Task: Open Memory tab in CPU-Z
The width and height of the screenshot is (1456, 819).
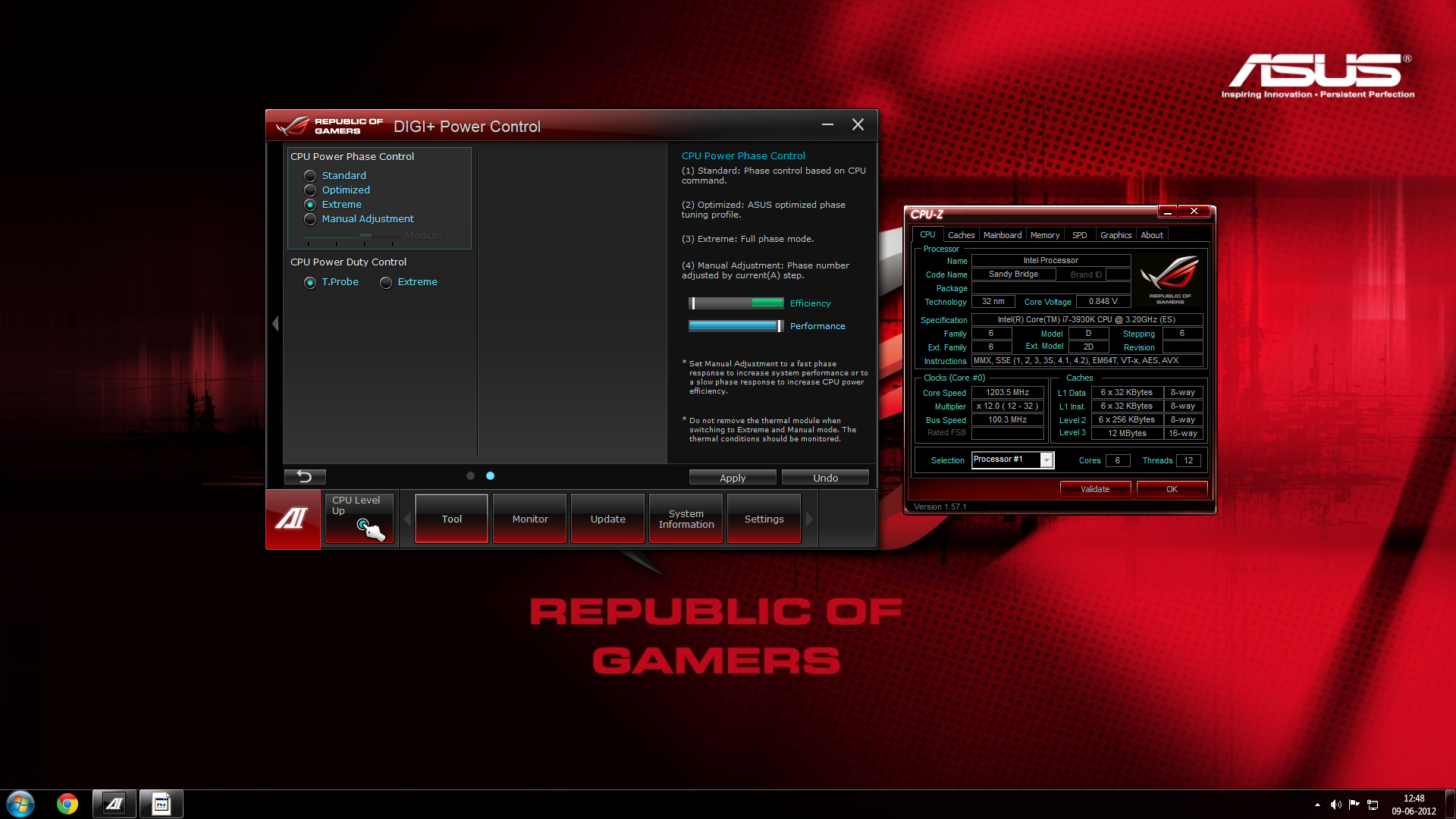Action: [1044, 235]
